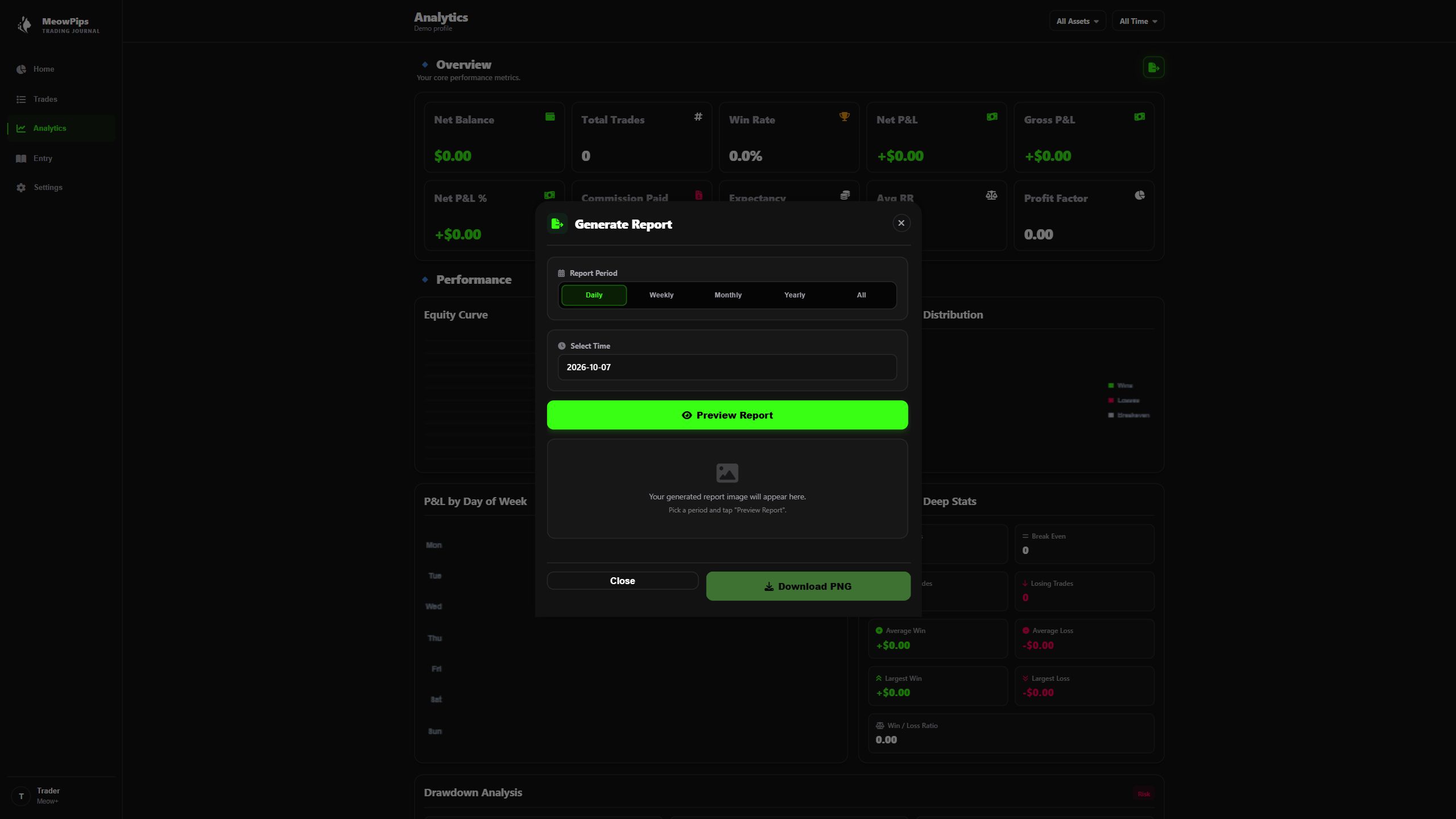Select the All report period
Viewport: 1456px width, 819px height.
click(x=861, y=295)
